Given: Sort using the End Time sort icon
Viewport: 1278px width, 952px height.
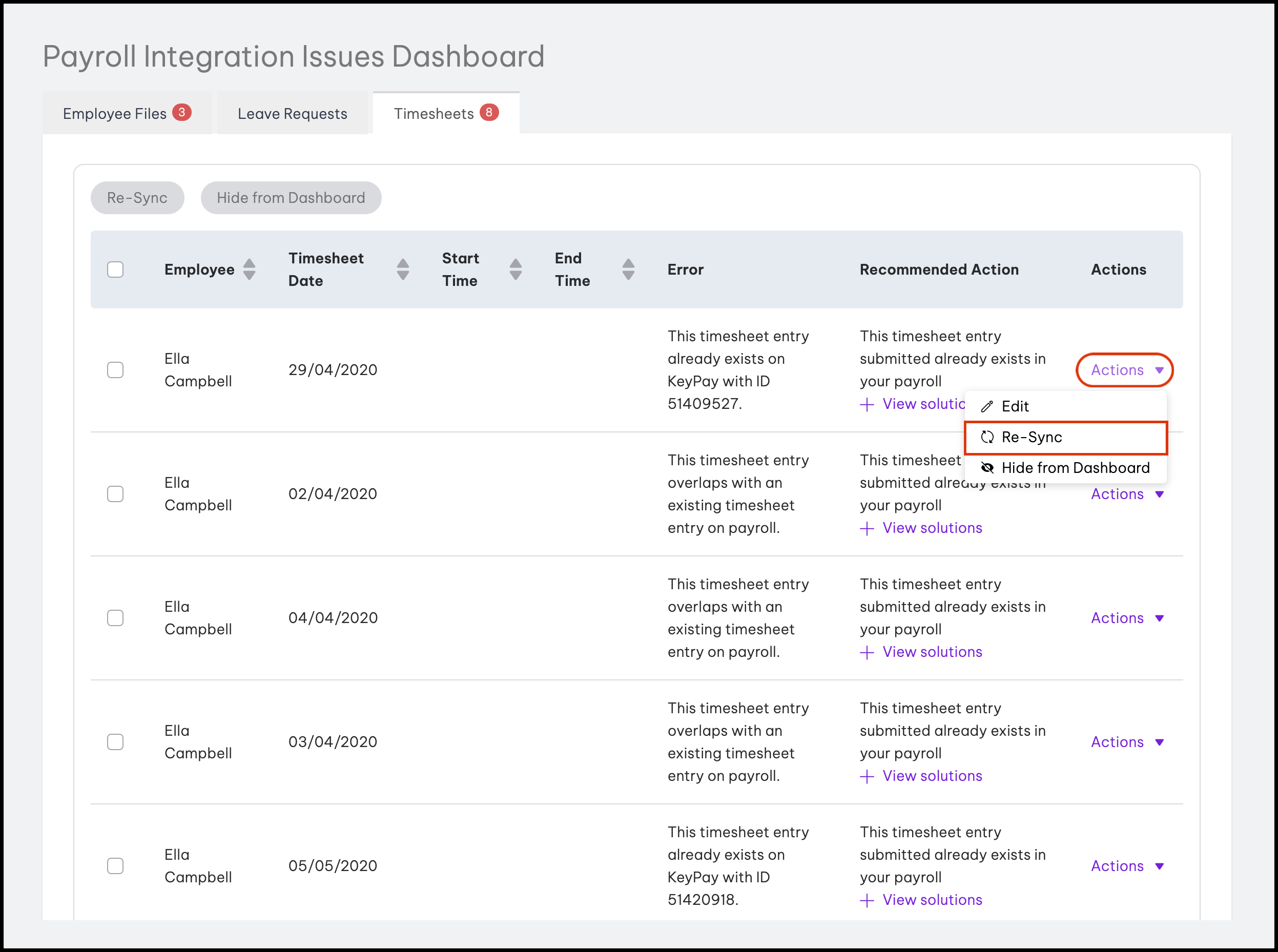Looking at the screenshot, I should (628, 269).
